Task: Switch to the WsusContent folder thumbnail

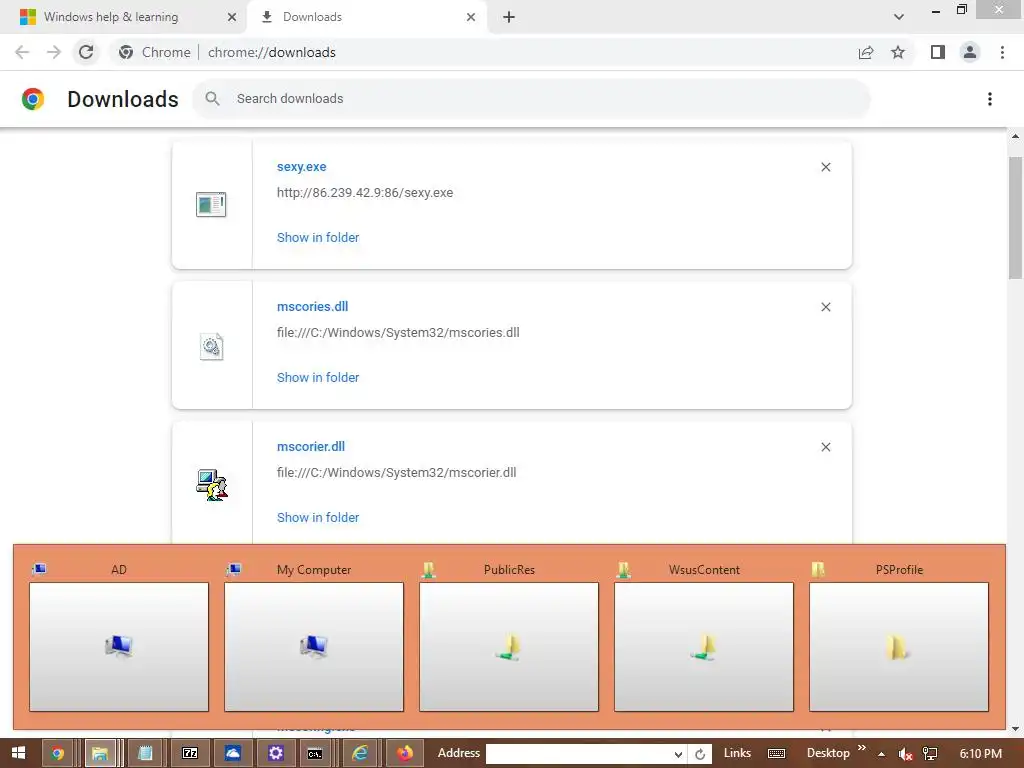Action: click(x=704, y=647)
